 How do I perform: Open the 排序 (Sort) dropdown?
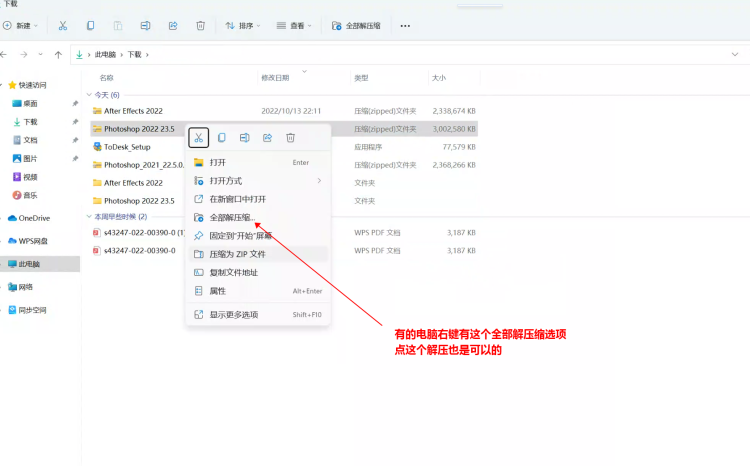(243, 25)
